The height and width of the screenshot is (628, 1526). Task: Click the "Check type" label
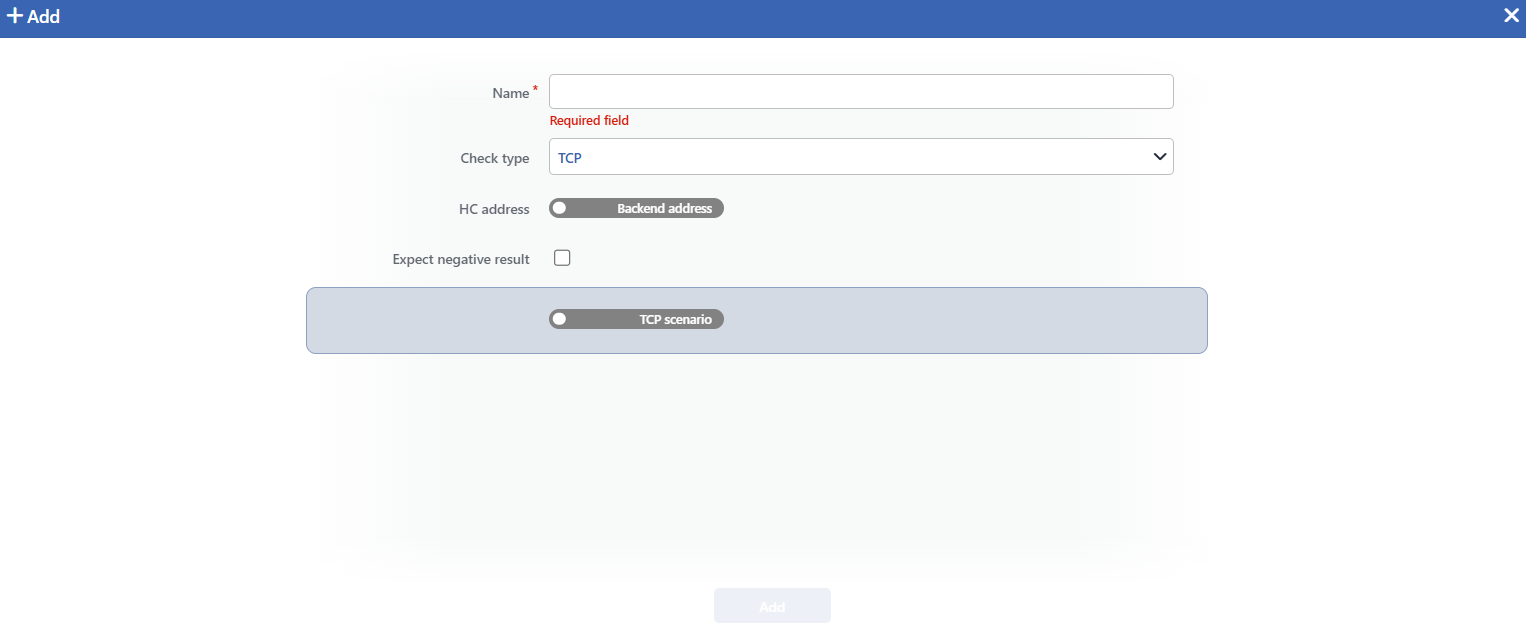495,159
